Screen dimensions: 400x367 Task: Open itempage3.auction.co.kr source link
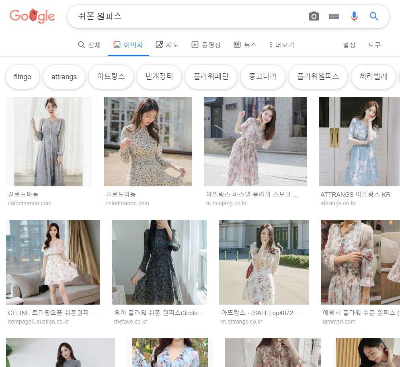[38, 322]
